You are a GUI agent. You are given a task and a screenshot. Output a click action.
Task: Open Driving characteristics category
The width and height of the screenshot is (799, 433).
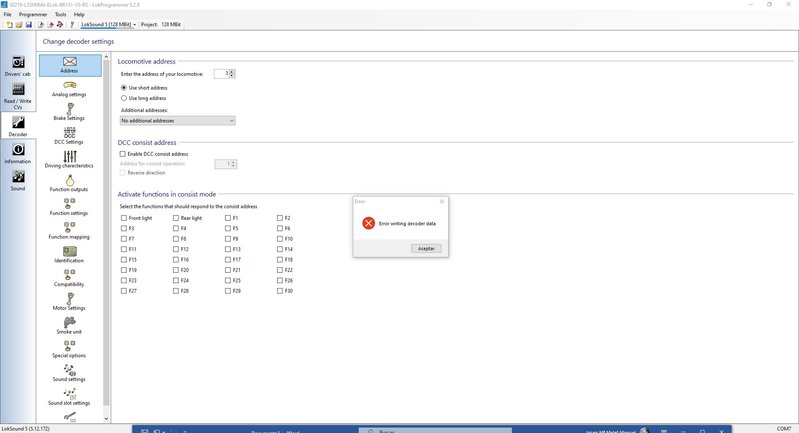tap(69, 159)
